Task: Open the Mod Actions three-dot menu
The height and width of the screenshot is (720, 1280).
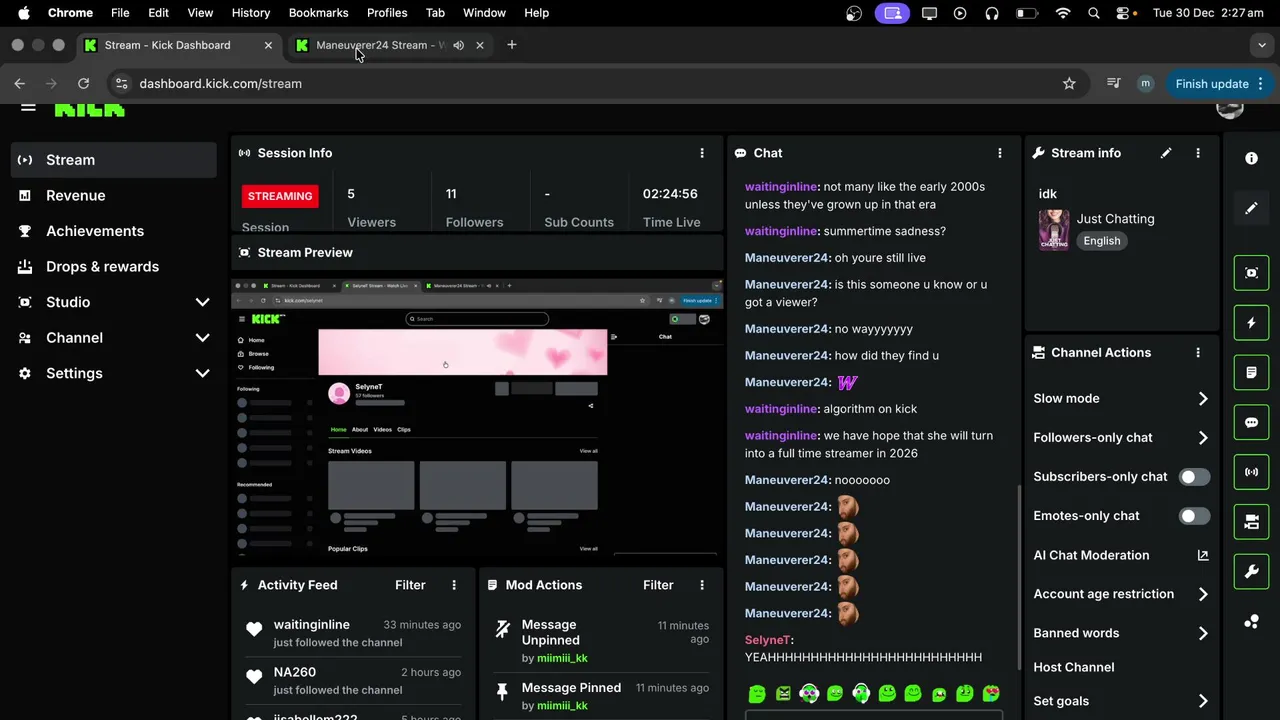Action: [x=702, y=585]
